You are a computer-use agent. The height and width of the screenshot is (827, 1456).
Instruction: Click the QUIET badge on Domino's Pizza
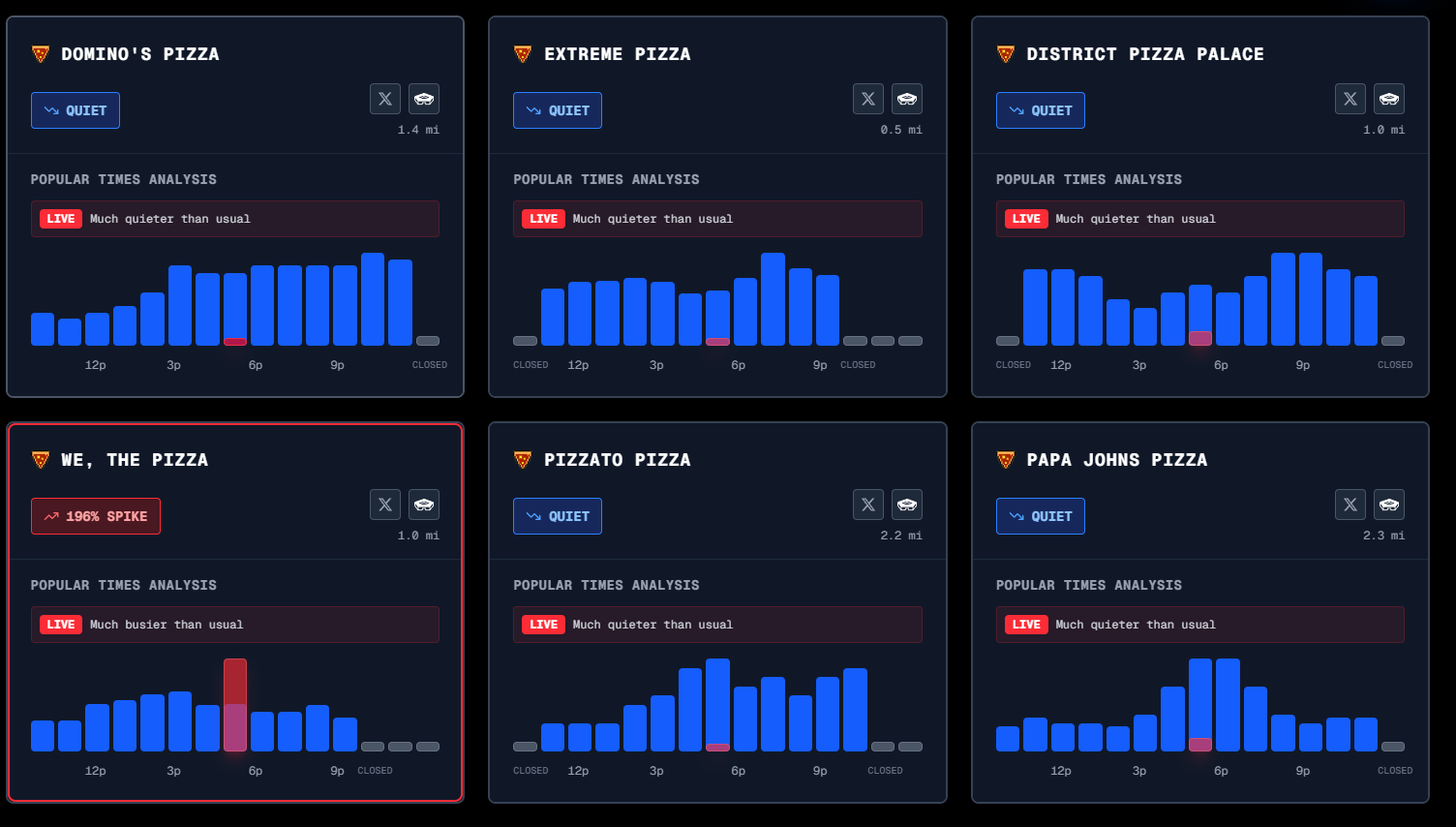76,110
